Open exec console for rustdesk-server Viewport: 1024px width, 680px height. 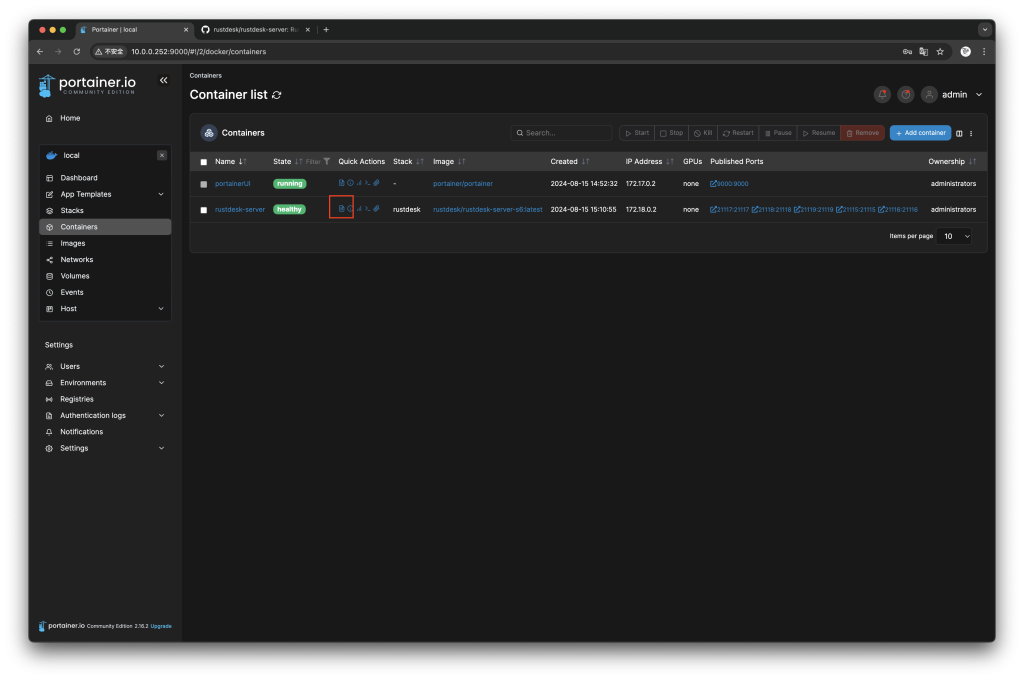(368, 209)
